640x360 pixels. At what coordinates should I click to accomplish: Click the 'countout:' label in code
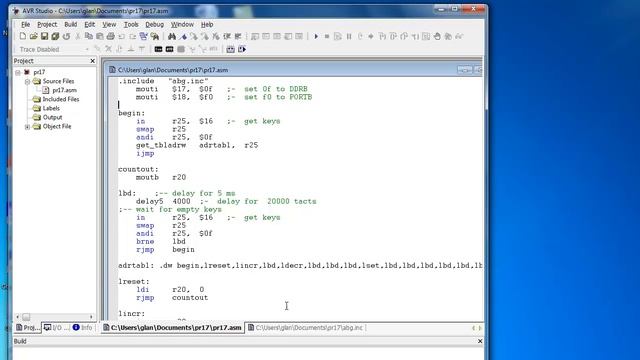point(138,169)
